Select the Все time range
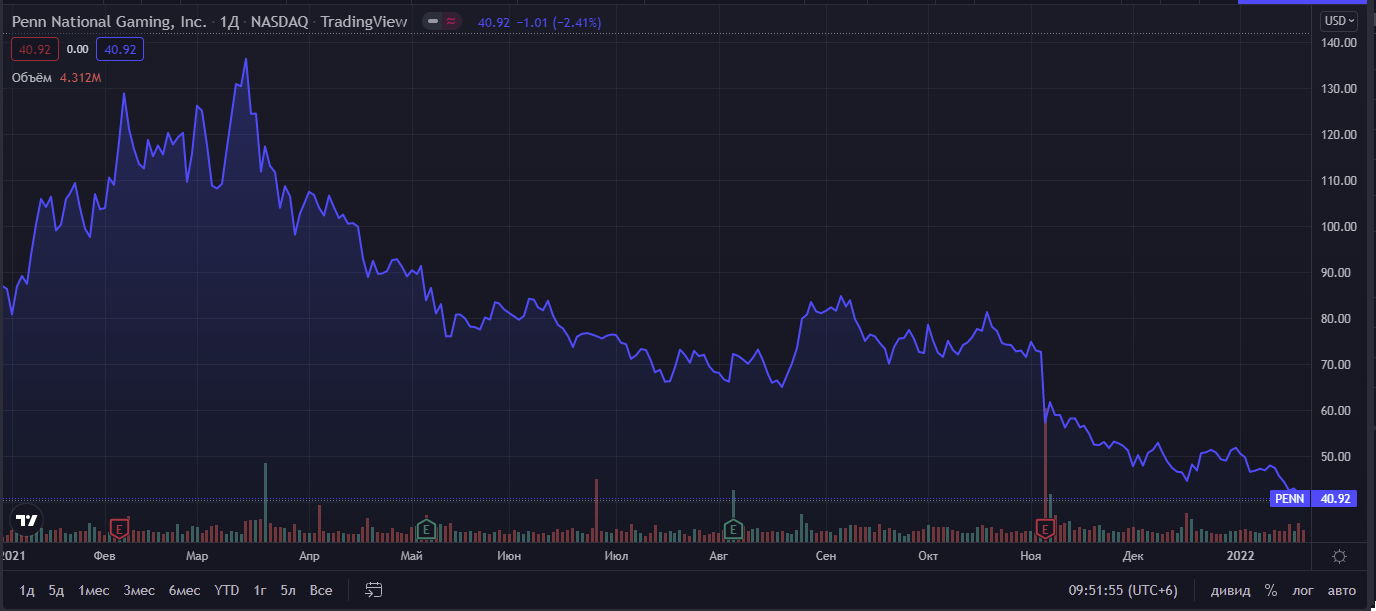Screen dimensions: 1376x611 tap(321, 590)
